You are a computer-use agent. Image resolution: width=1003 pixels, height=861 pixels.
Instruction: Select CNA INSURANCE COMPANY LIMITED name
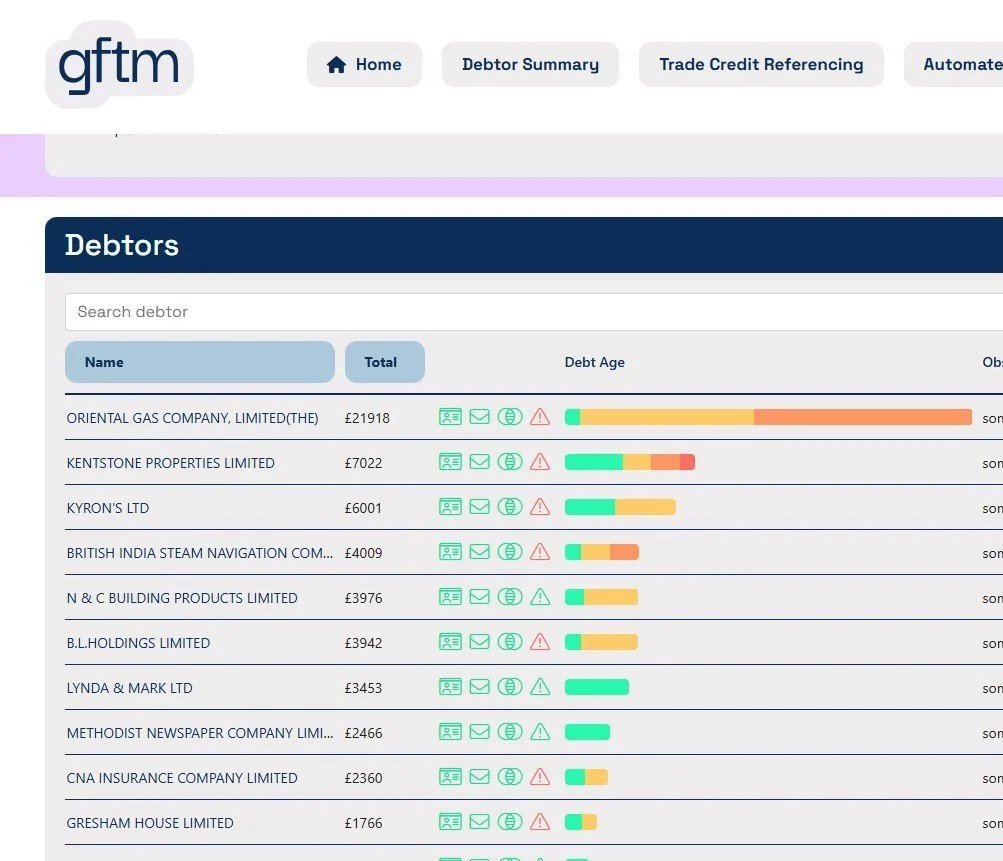182,778
